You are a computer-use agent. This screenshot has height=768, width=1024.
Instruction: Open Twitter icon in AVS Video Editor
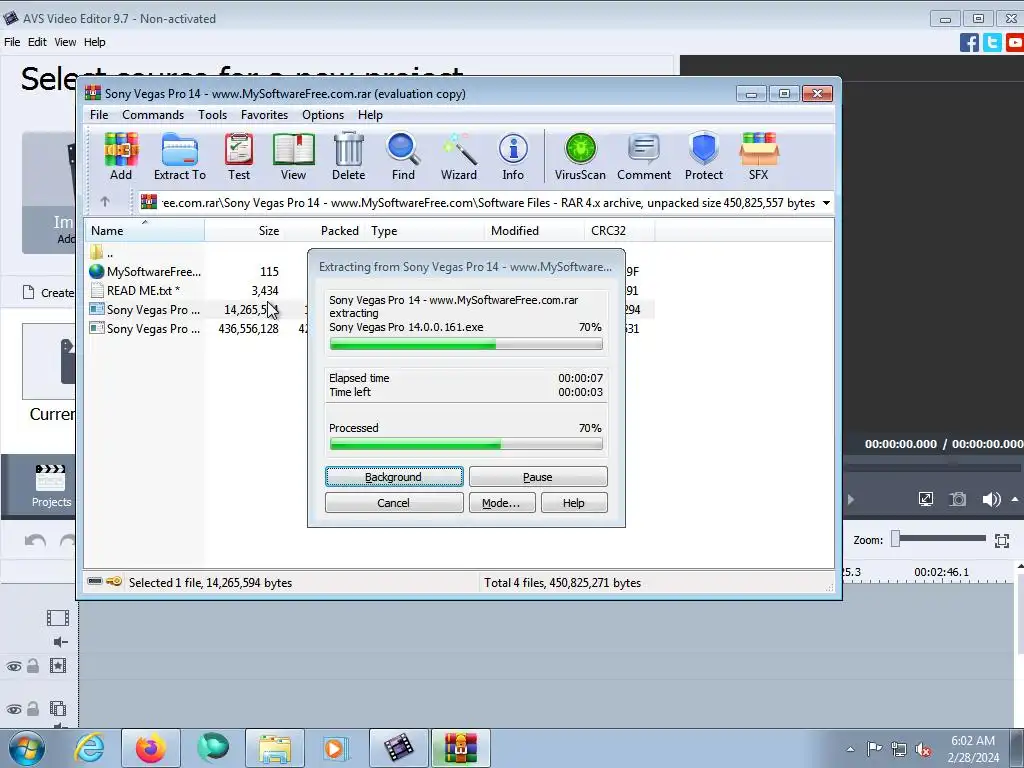tap(992, 43)
